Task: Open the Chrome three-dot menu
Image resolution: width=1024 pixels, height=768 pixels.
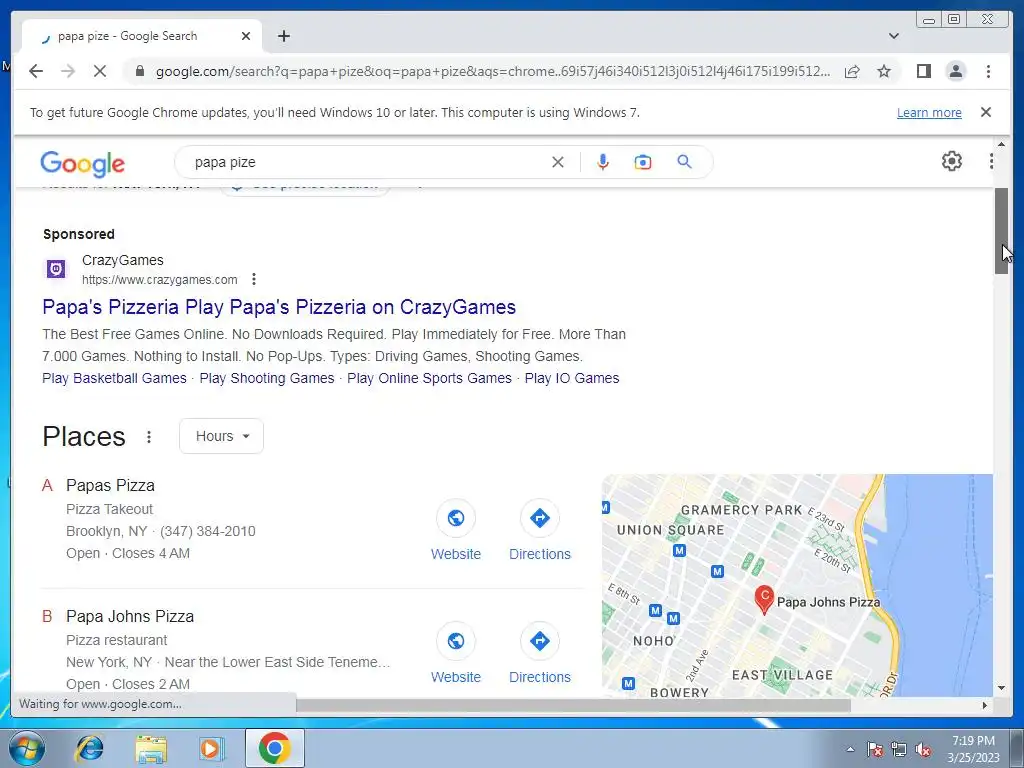Action: point(988,71)
